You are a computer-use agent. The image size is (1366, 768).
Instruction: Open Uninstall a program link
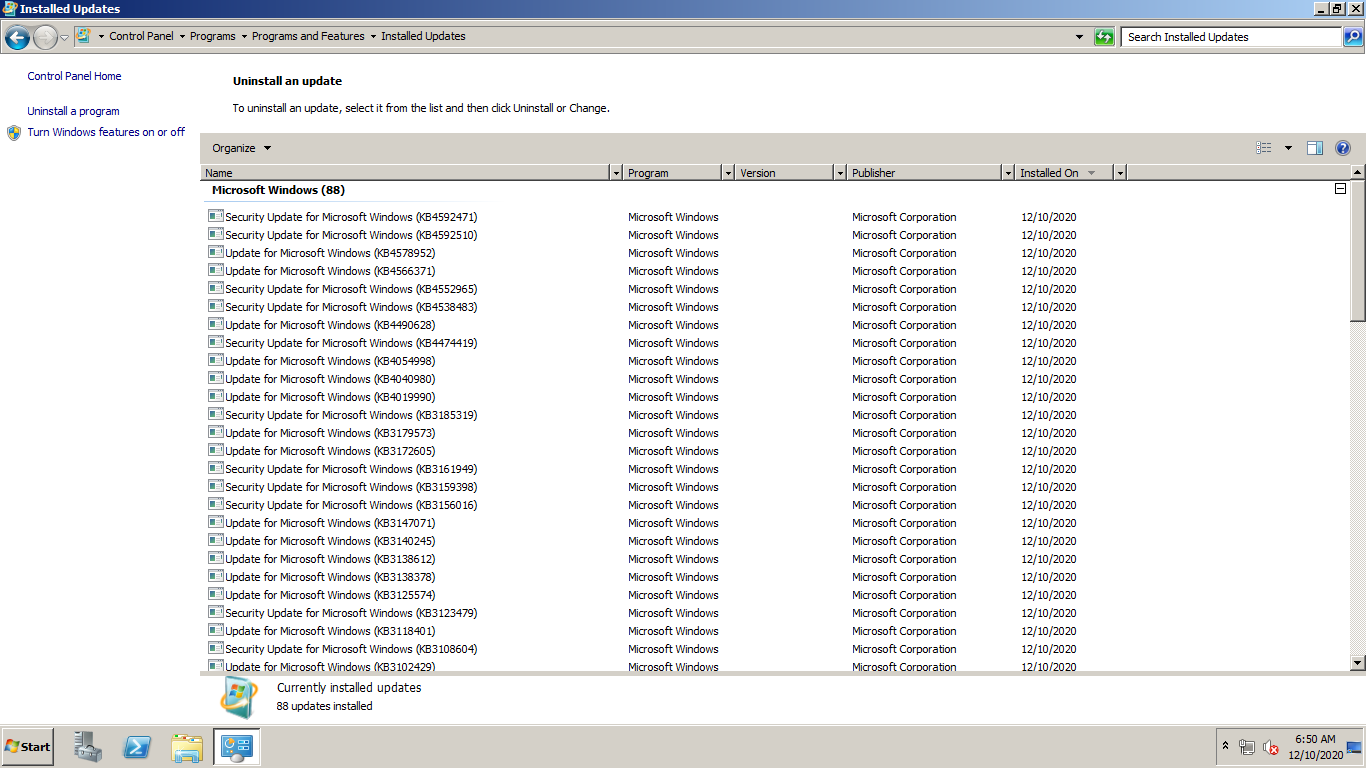coord(73,111)
